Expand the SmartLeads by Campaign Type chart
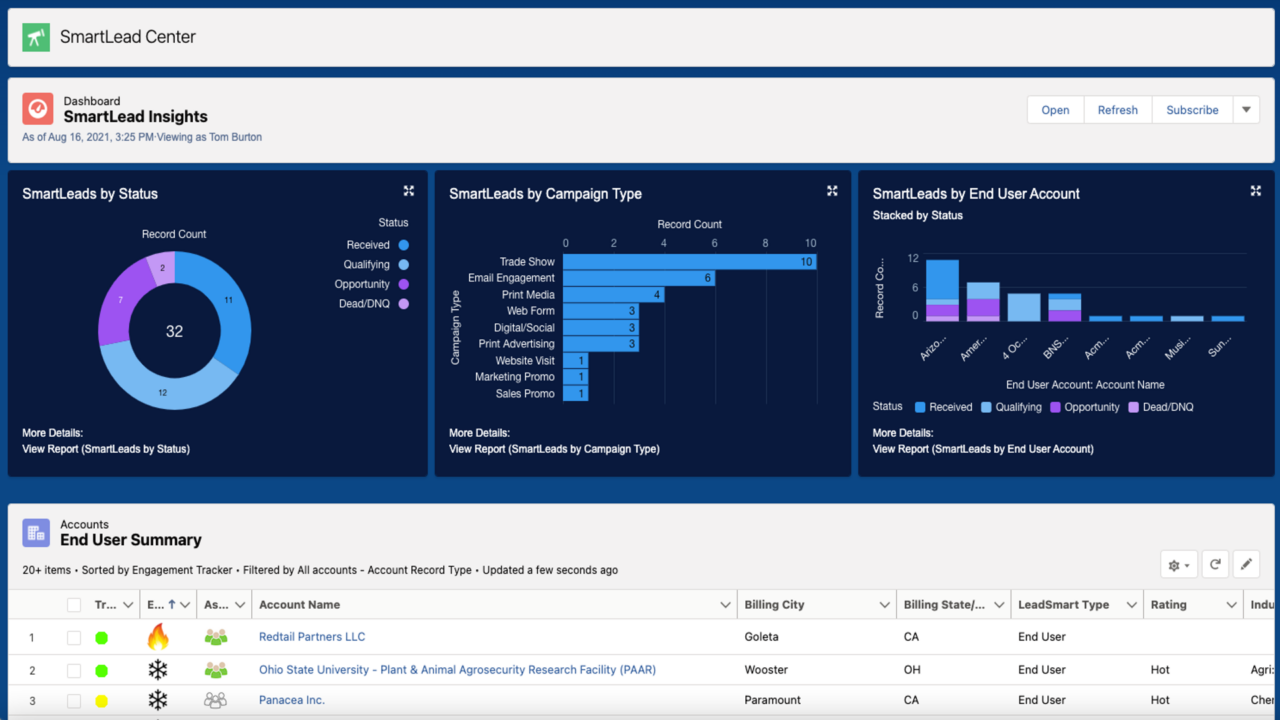This screenshot has height=720, width=1280. 832,191
